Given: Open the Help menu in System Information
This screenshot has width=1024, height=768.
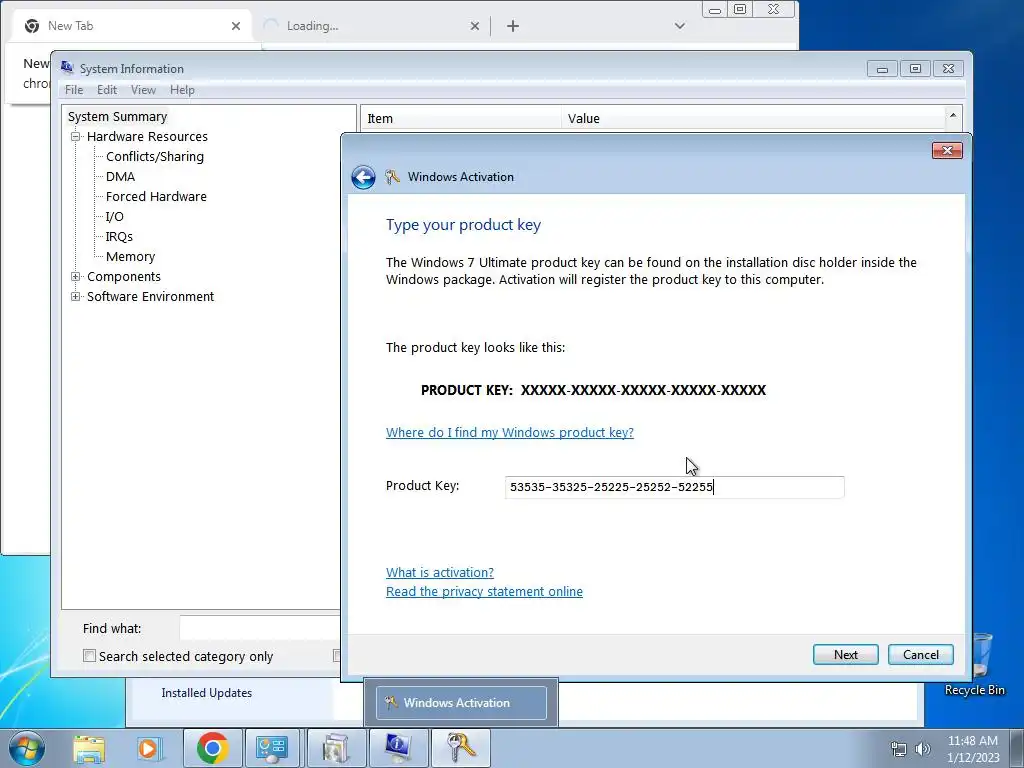Looking at the screenshot, I should 182,90.
